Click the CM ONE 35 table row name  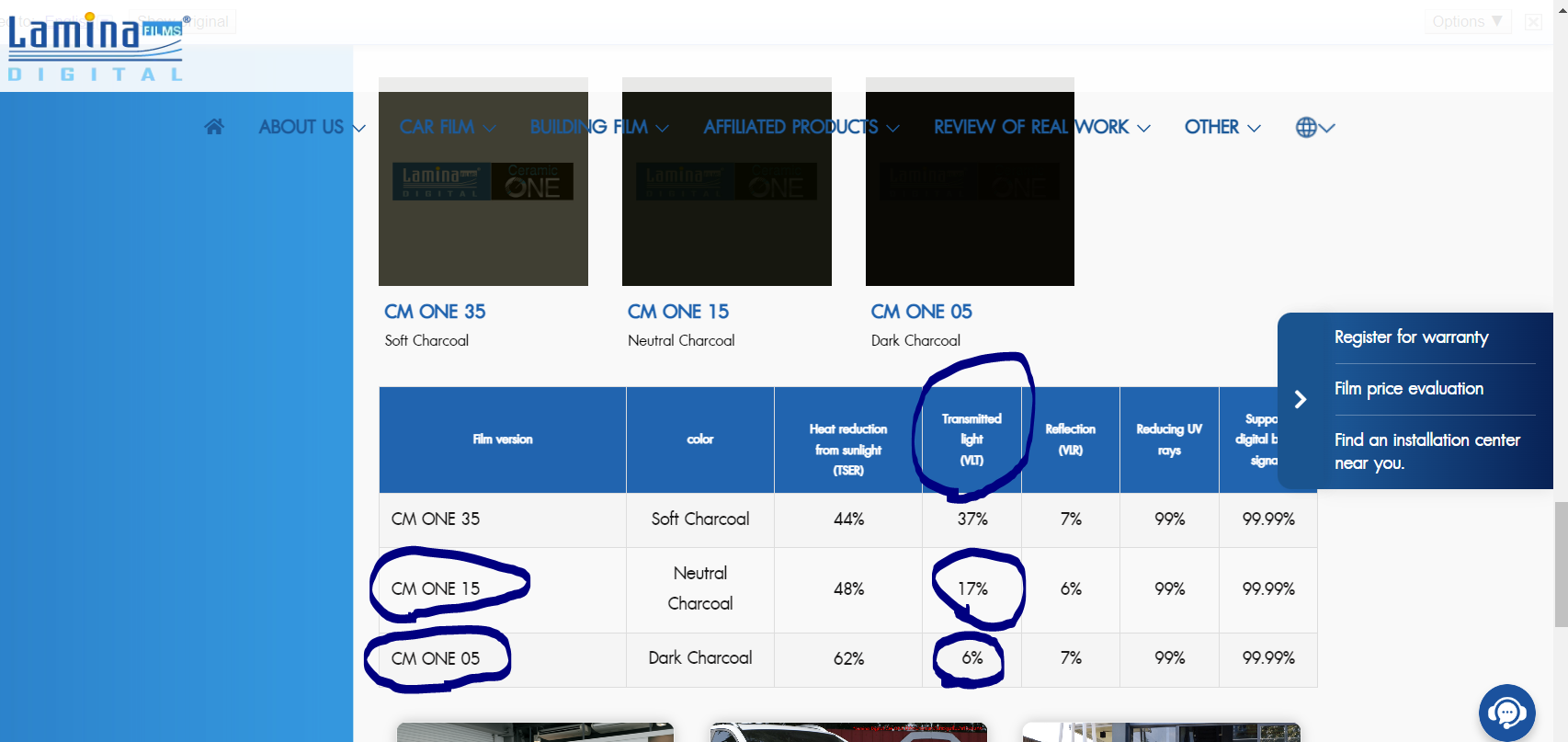pos(436,519)
